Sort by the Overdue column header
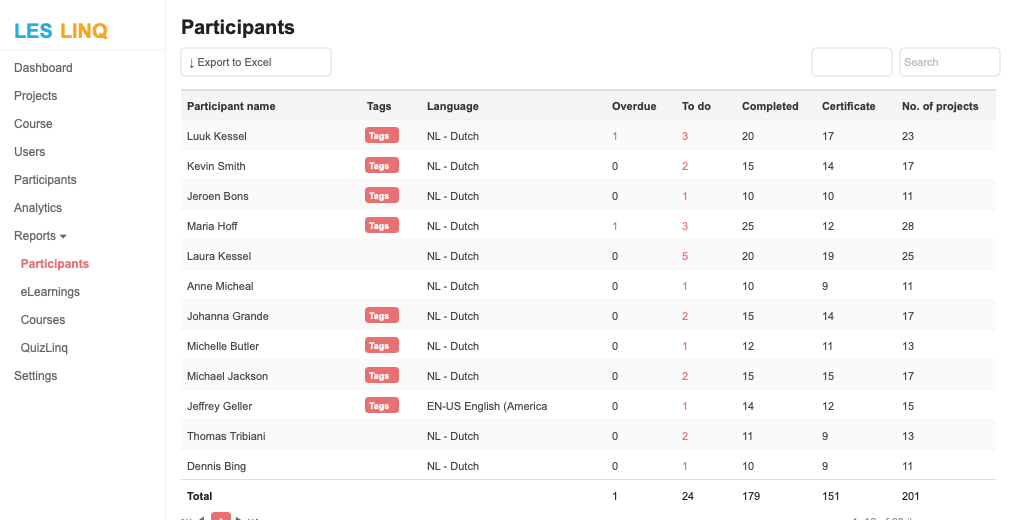Viewport: 1012px width, 520px height. tap(634, 106)
